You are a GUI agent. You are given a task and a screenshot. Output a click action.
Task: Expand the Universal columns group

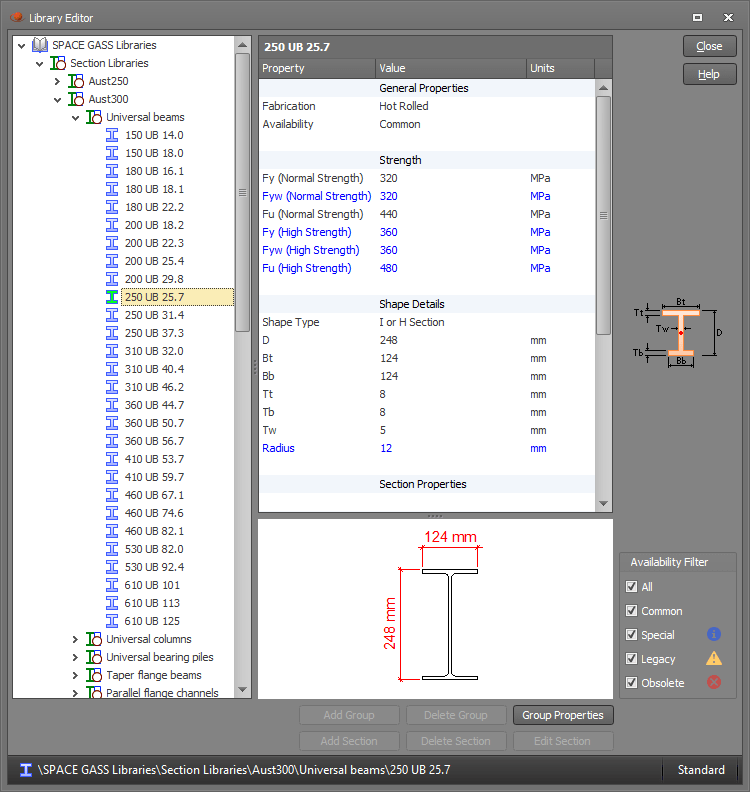pos(75,639)
